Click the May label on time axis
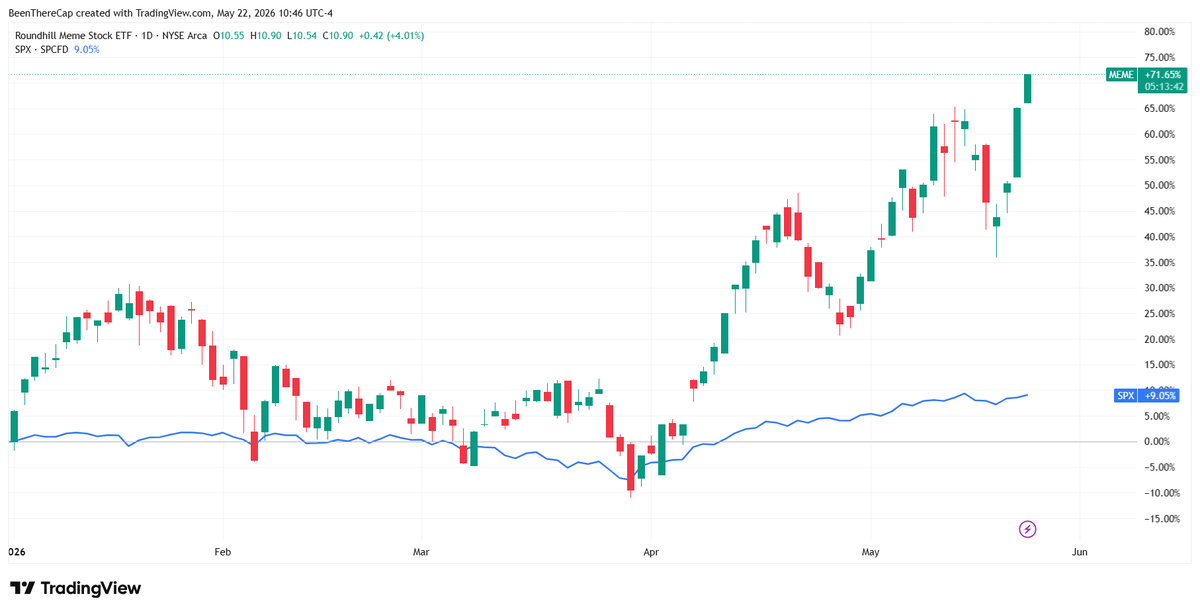This screenshot has height=613, width=1200. 869,551
